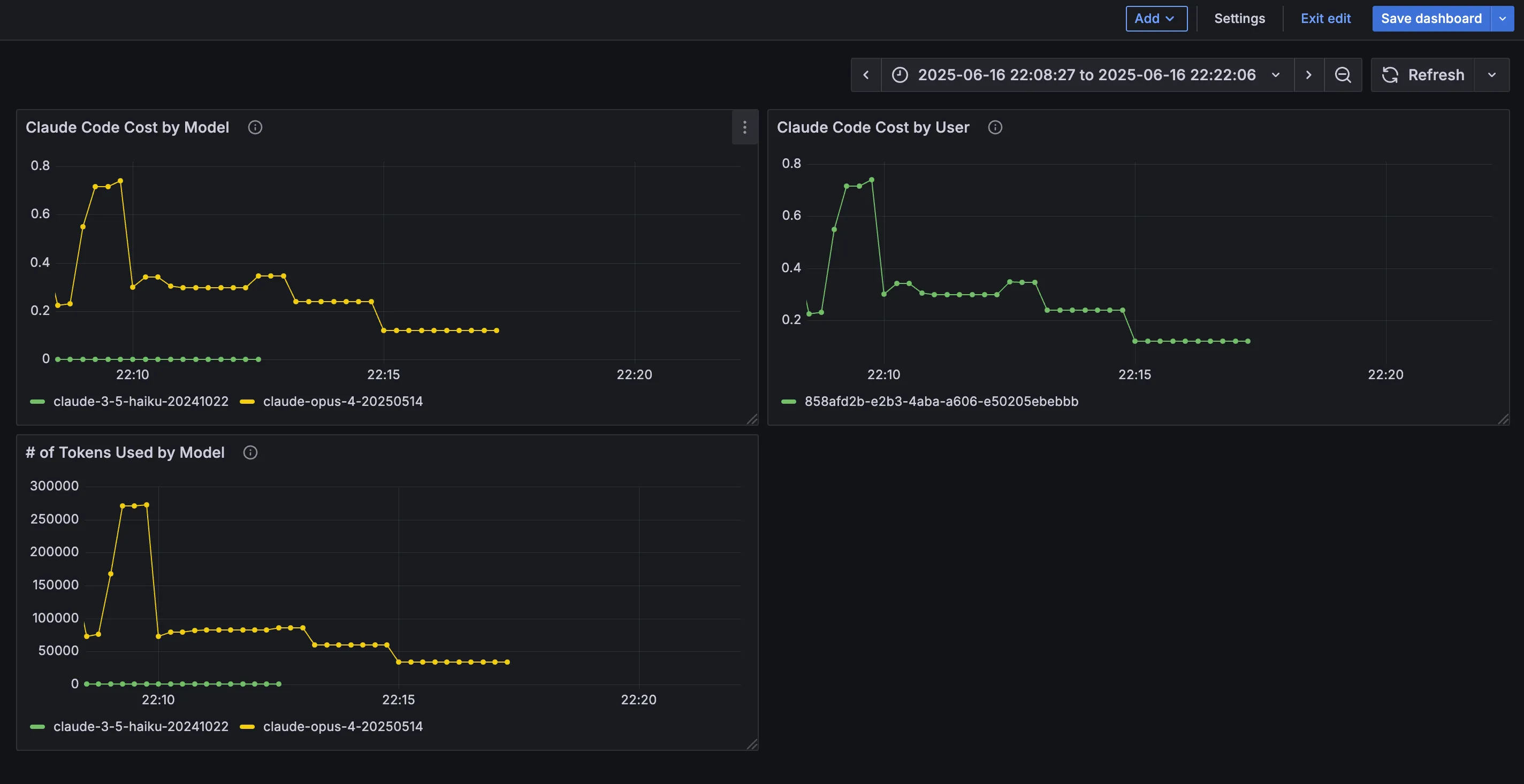The width and height of the screenshot is (1524, 784).
Task: Open the Add dropdown menu
Action: [1155, 18]
